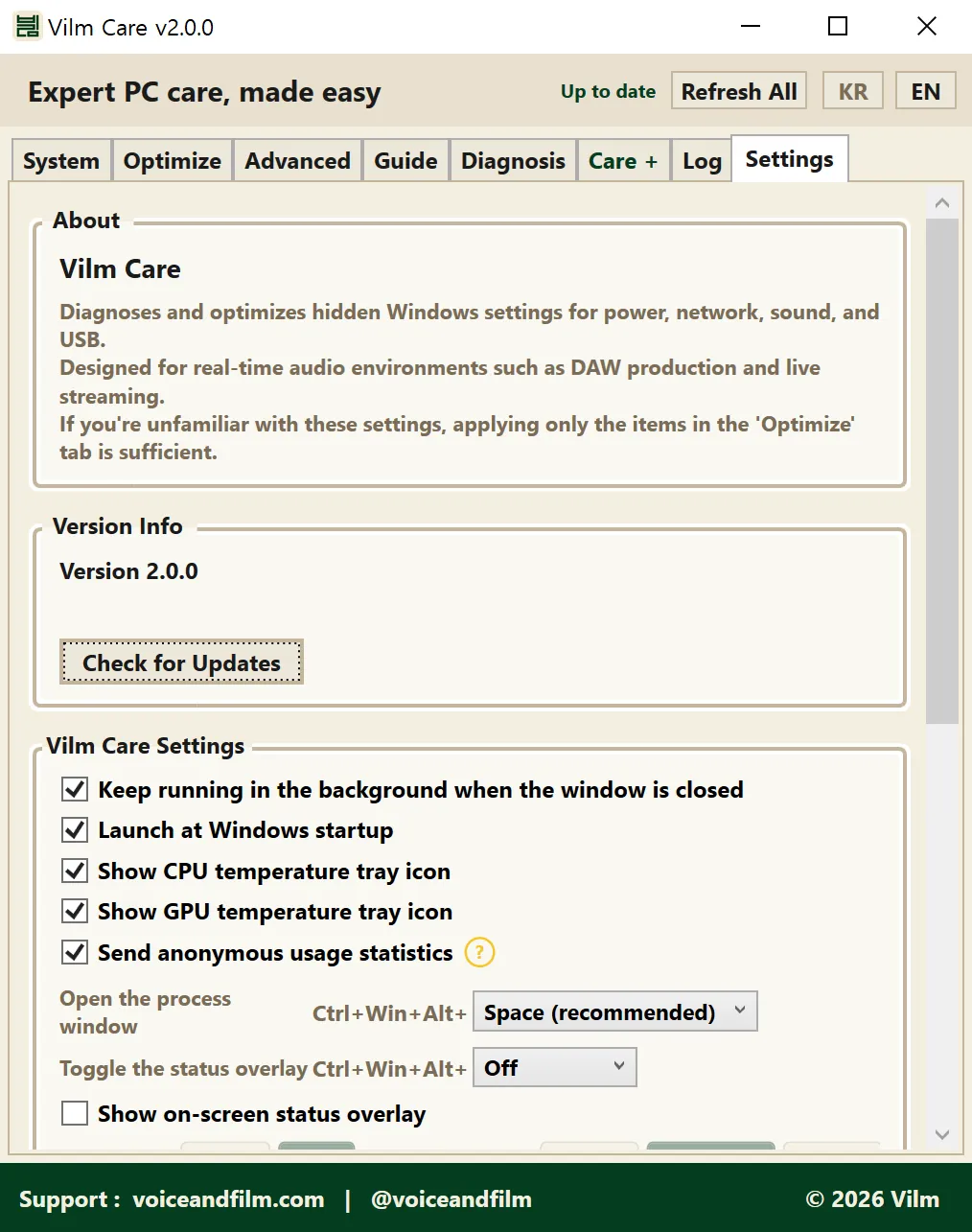Switch language to EN
972x1232 pixels.
(x=926, y=91)
